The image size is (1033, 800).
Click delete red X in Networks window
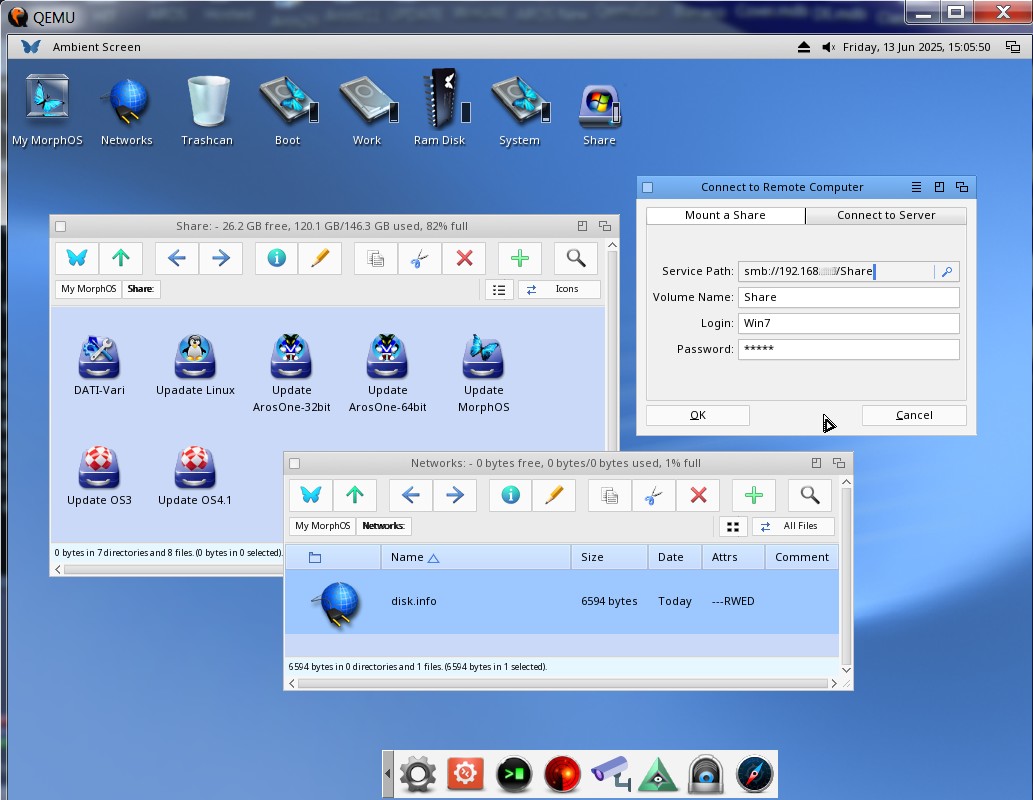tap(698, 495)
